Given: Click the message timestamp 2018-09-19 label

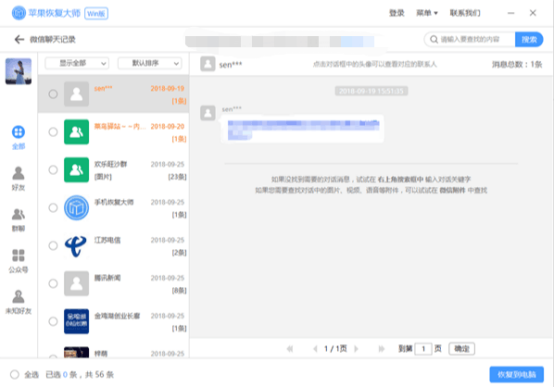Looking at the screenshot, I should click(371, 91).
